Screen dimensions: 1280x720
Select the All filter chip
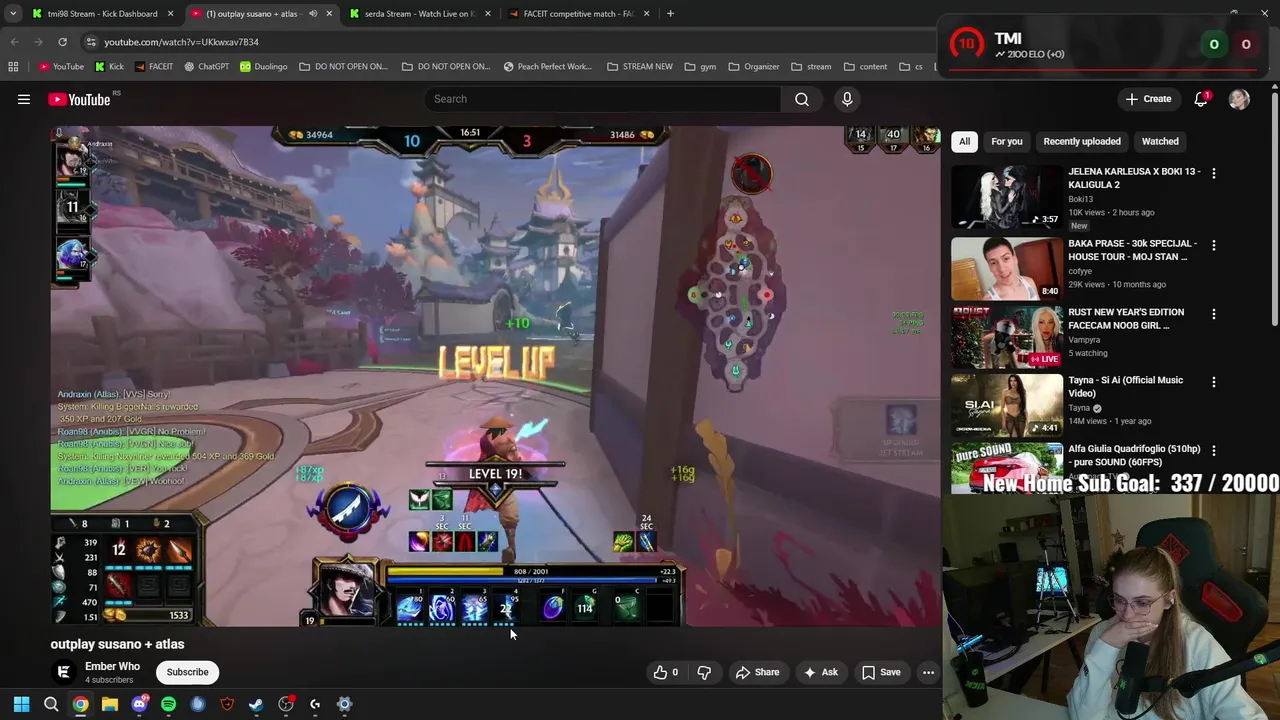coord(964,141)
